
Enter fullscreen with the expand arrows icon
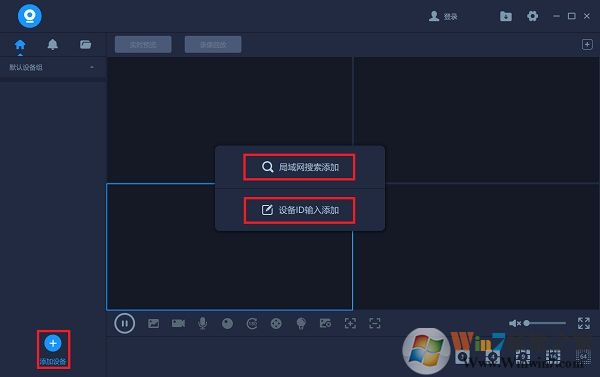pos(584,323)
